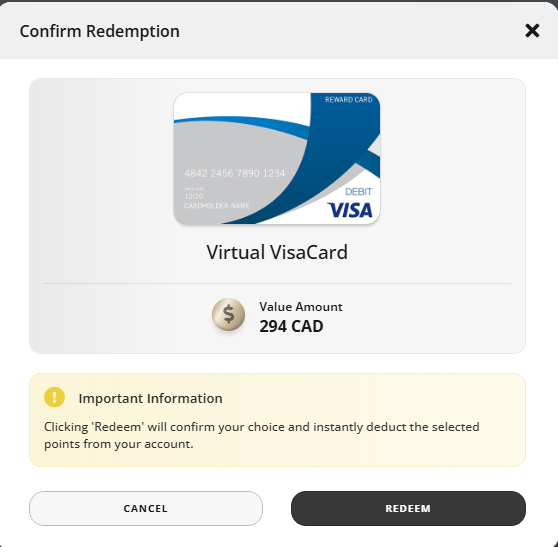Click the divider line under Virtual VisaCard
The width and height of the screenshot is (558, 547).
(277, 284)
